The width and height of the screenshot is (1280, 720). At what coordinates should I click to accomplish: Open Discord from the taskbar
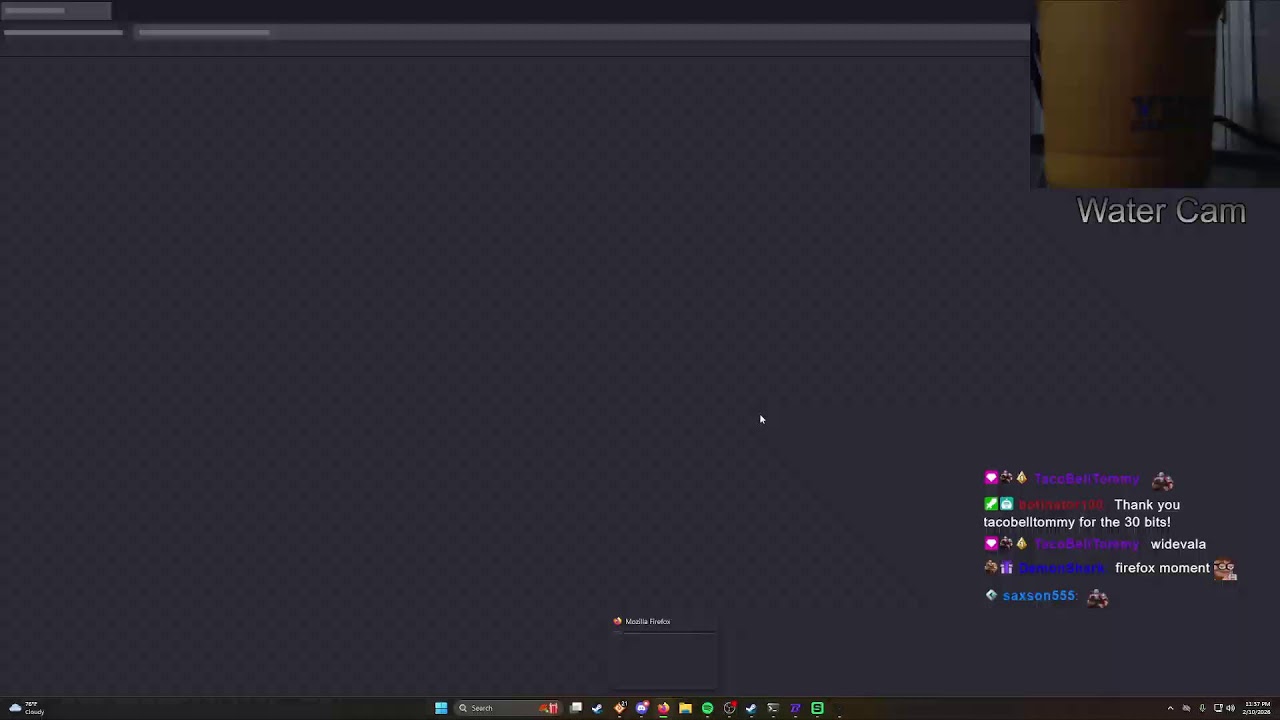click(642, 708)
